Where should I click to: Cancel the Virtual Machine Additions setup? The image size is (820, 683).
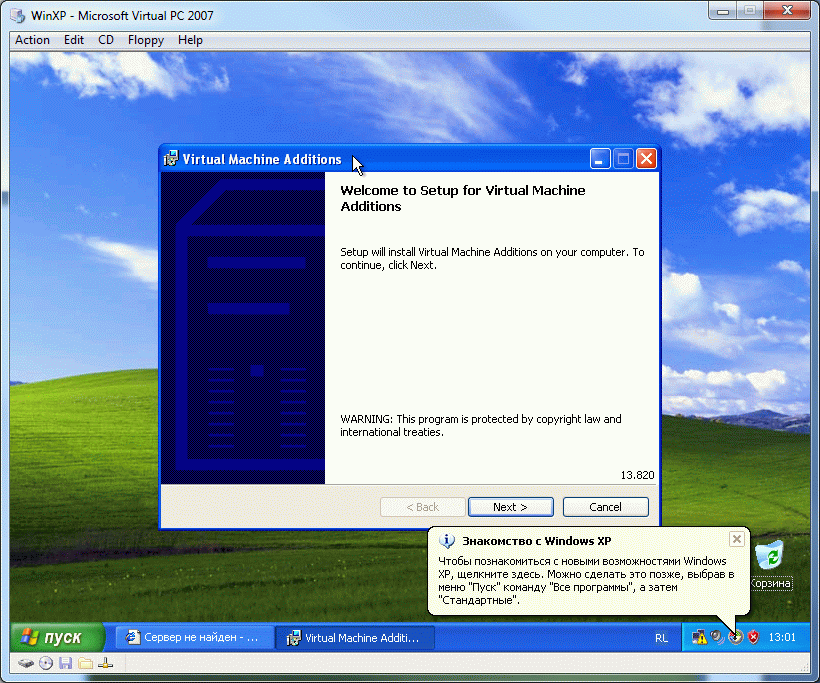point(605,507)
